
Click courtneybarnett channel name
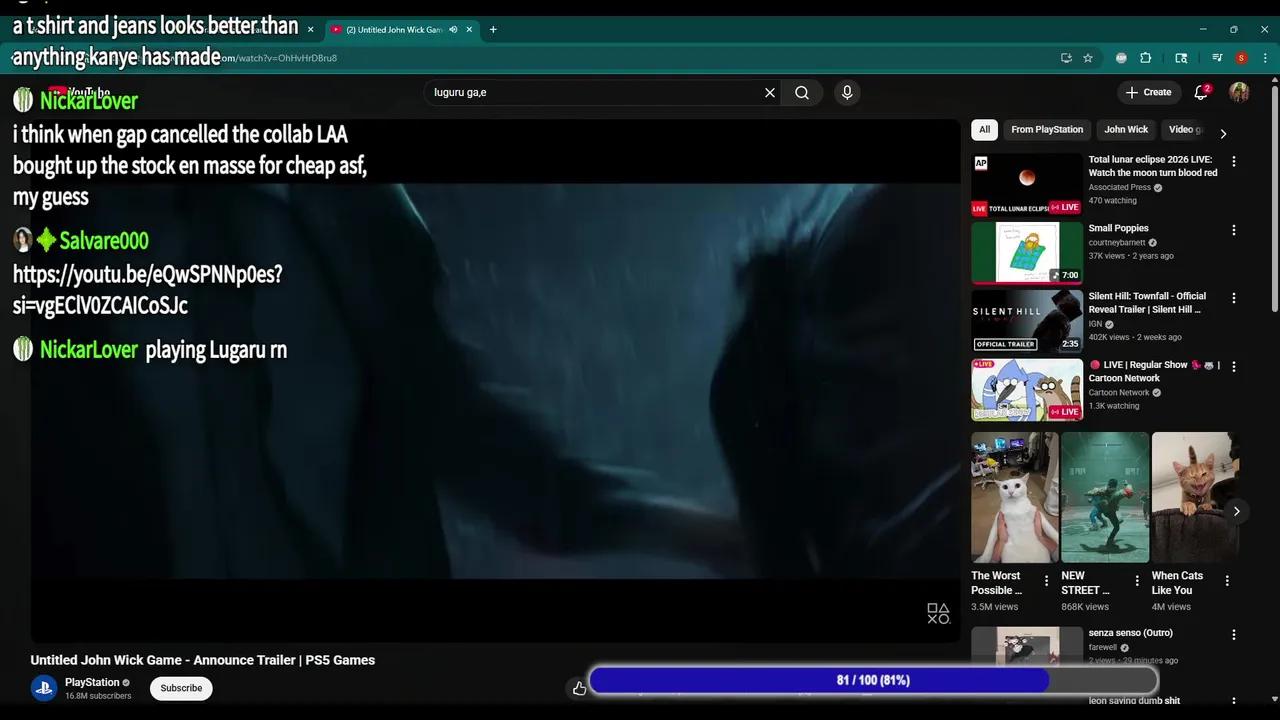[1117, 242]
